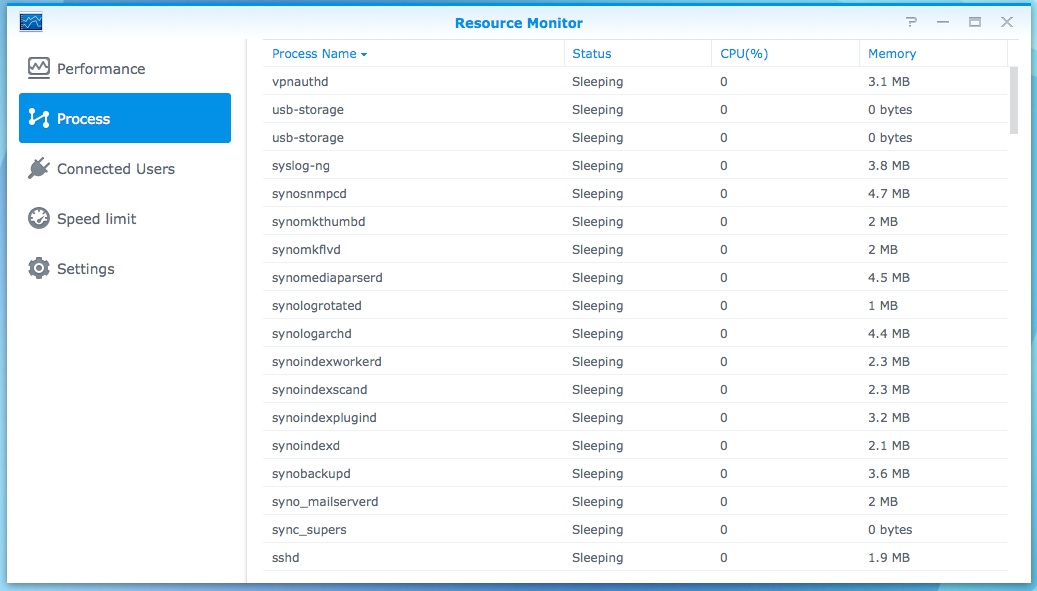Sort by Process Name column header

click(x=413, y=54)
